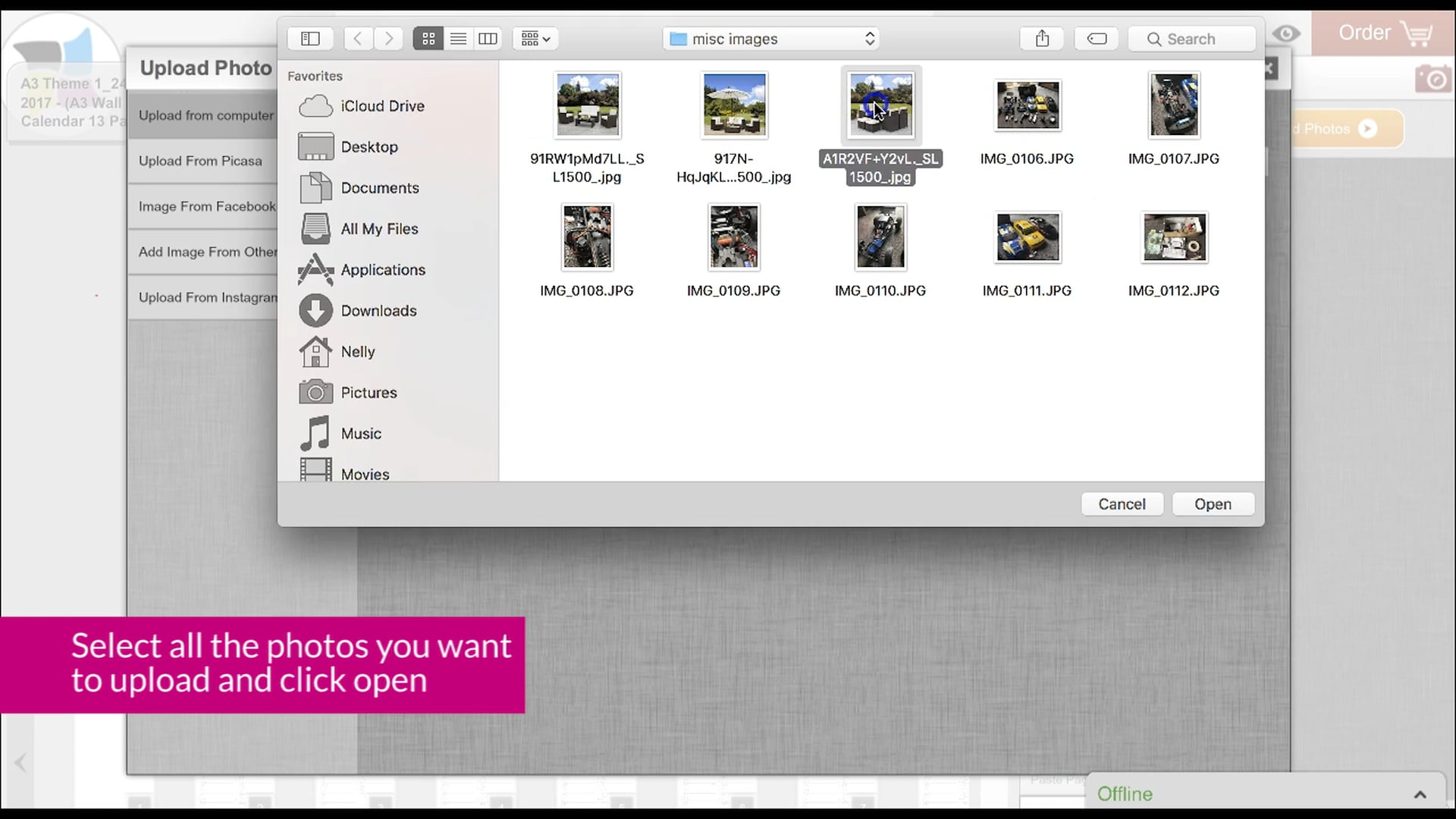Screen dimensions: 1456x819
Task: Select the IMG_0111.JPG thumbnail
Action: [1028, 237]
